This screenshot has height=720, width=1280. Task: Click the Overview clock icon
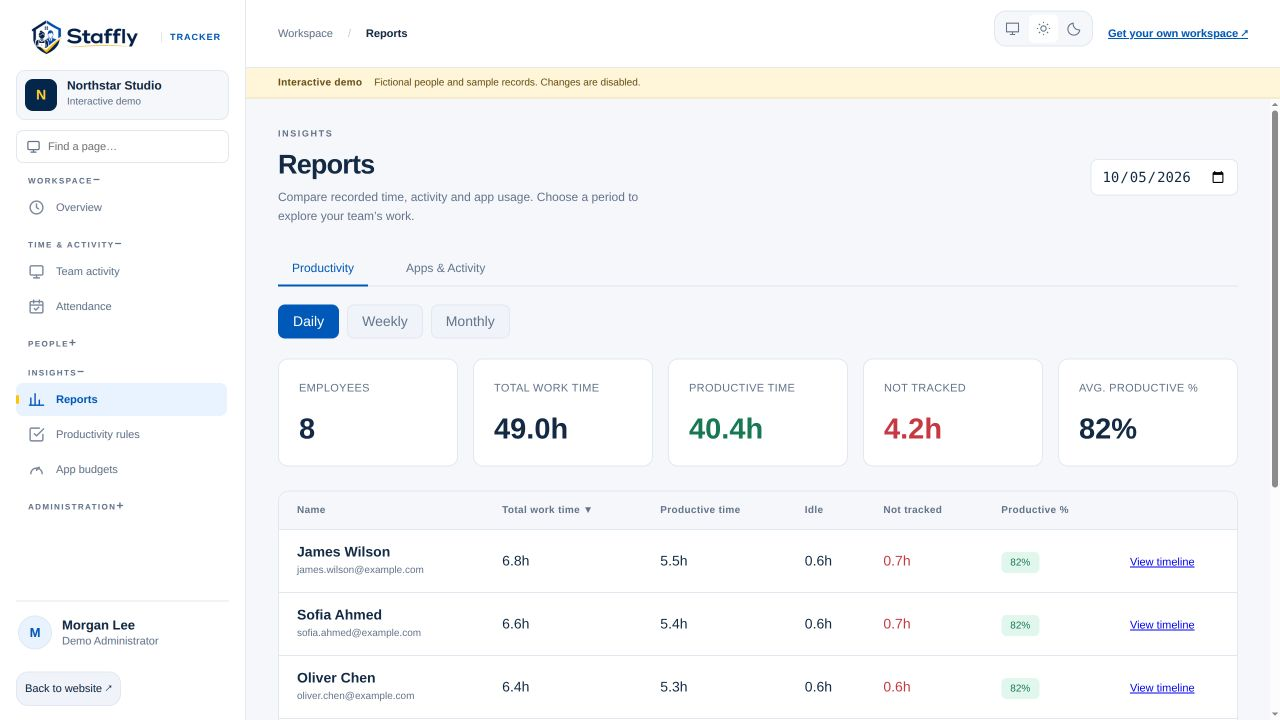pos(37,207)
